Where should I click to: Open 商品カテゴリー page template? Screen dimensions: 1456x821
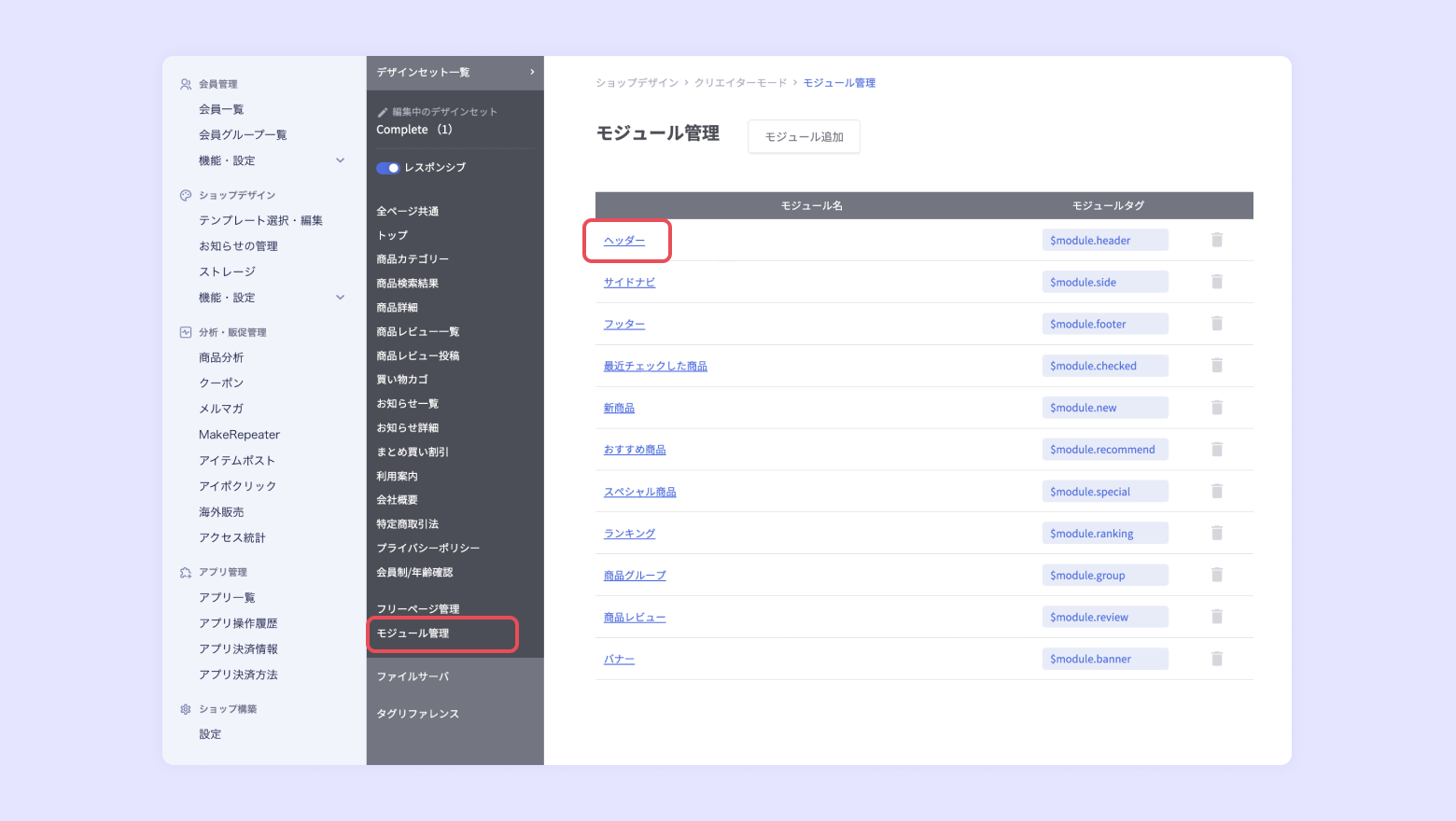[413, 258]
